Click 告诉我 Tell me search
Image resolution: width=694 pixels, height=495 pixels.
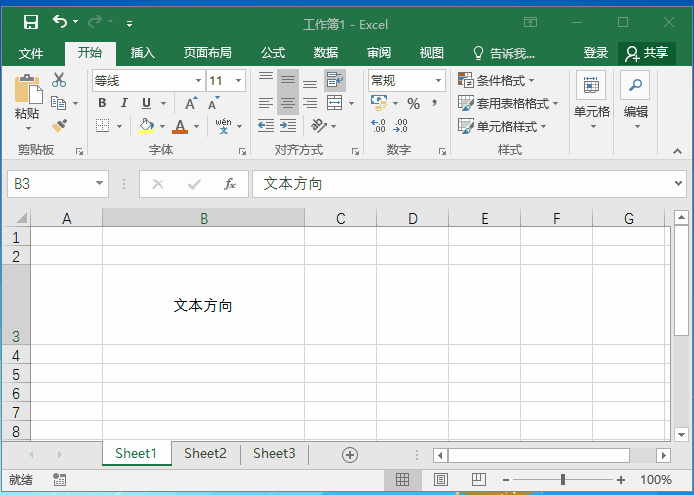click(x=504, y=54)
